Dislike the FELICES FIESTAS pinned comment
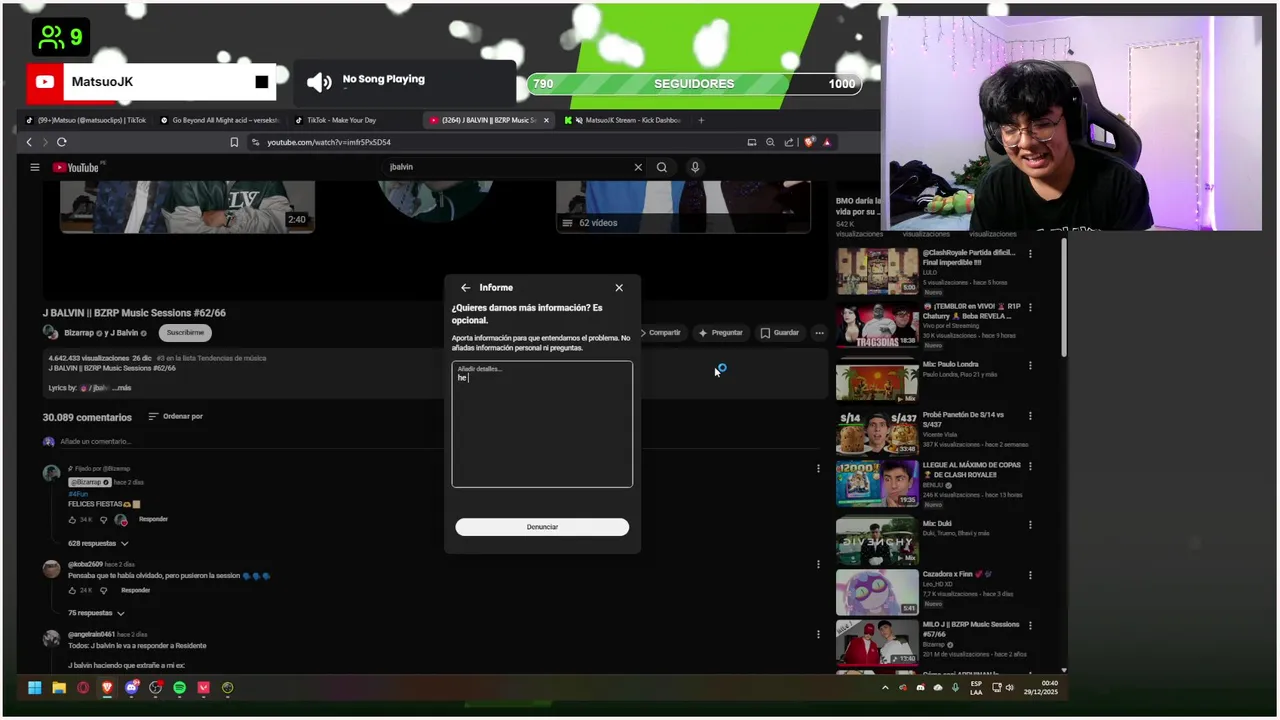Image resolution: width=1280 pixels, height=720 pixels. [103, 520]
